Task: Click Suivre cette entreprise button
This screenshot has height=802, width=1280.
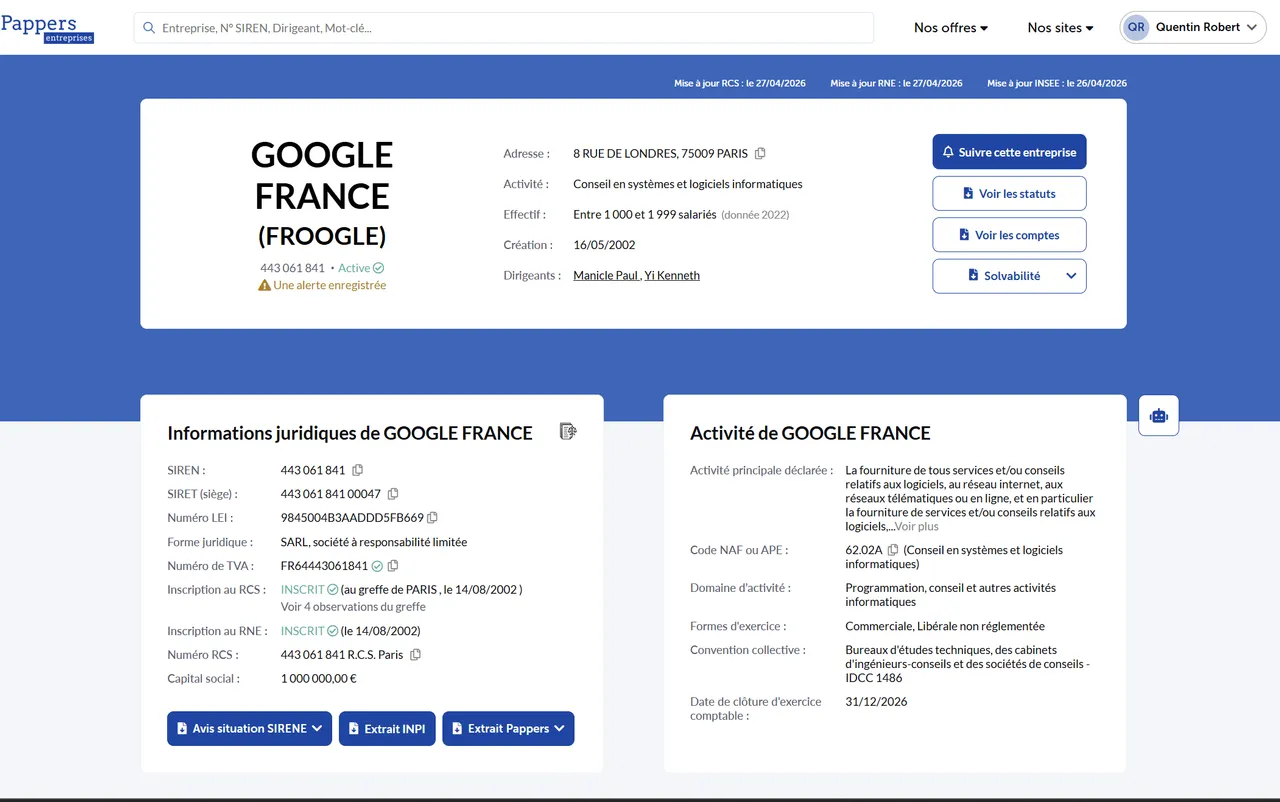Action: tap(1009, 152)
